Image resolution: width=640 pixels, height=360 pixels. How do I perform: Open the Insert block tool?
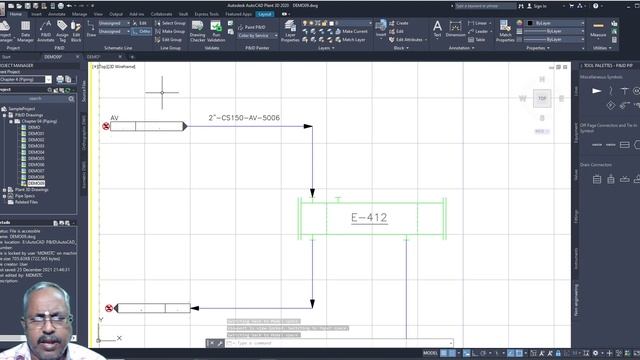pos(381,29)
